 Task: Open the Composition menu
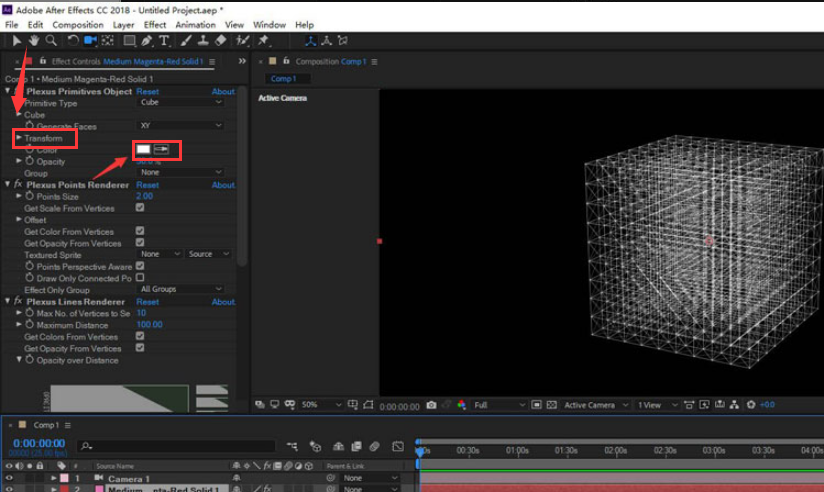(x=78, y=24)
